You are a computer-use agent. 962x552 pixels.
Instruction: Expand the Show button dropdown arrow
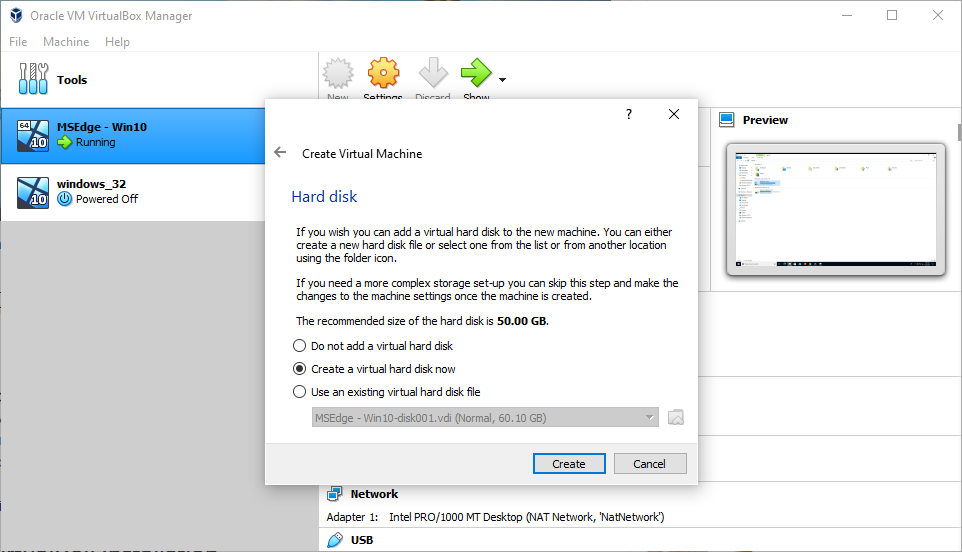[502, 80]
